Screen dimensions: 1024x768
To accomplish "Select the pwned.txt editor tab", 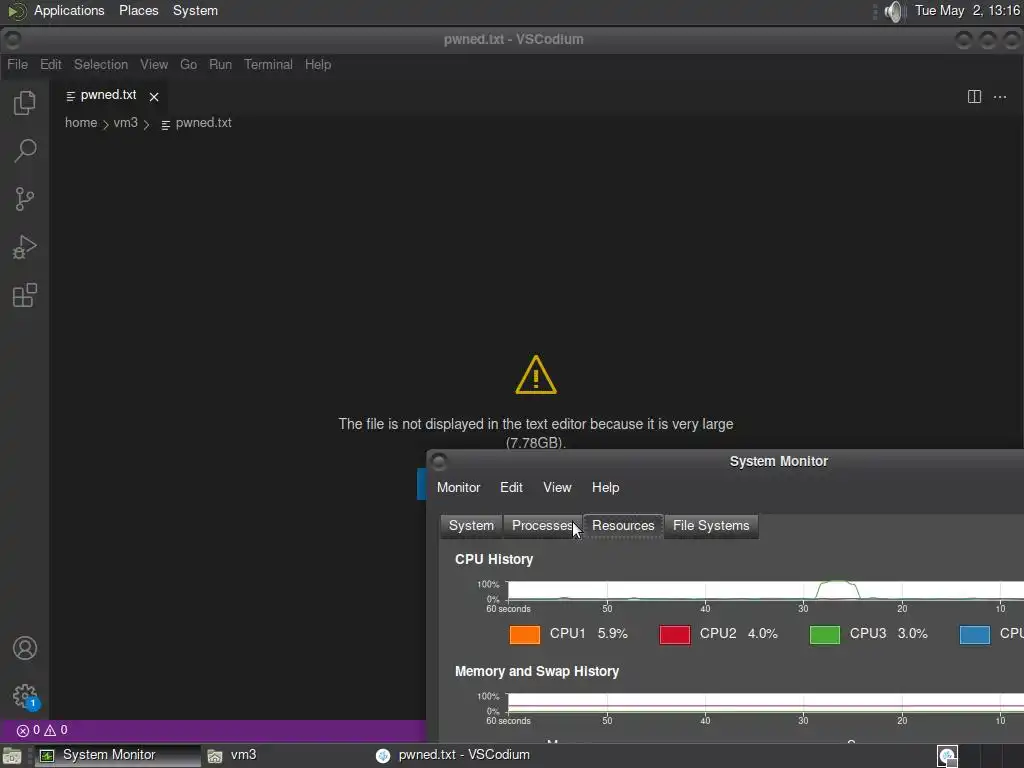I will 108,96.
